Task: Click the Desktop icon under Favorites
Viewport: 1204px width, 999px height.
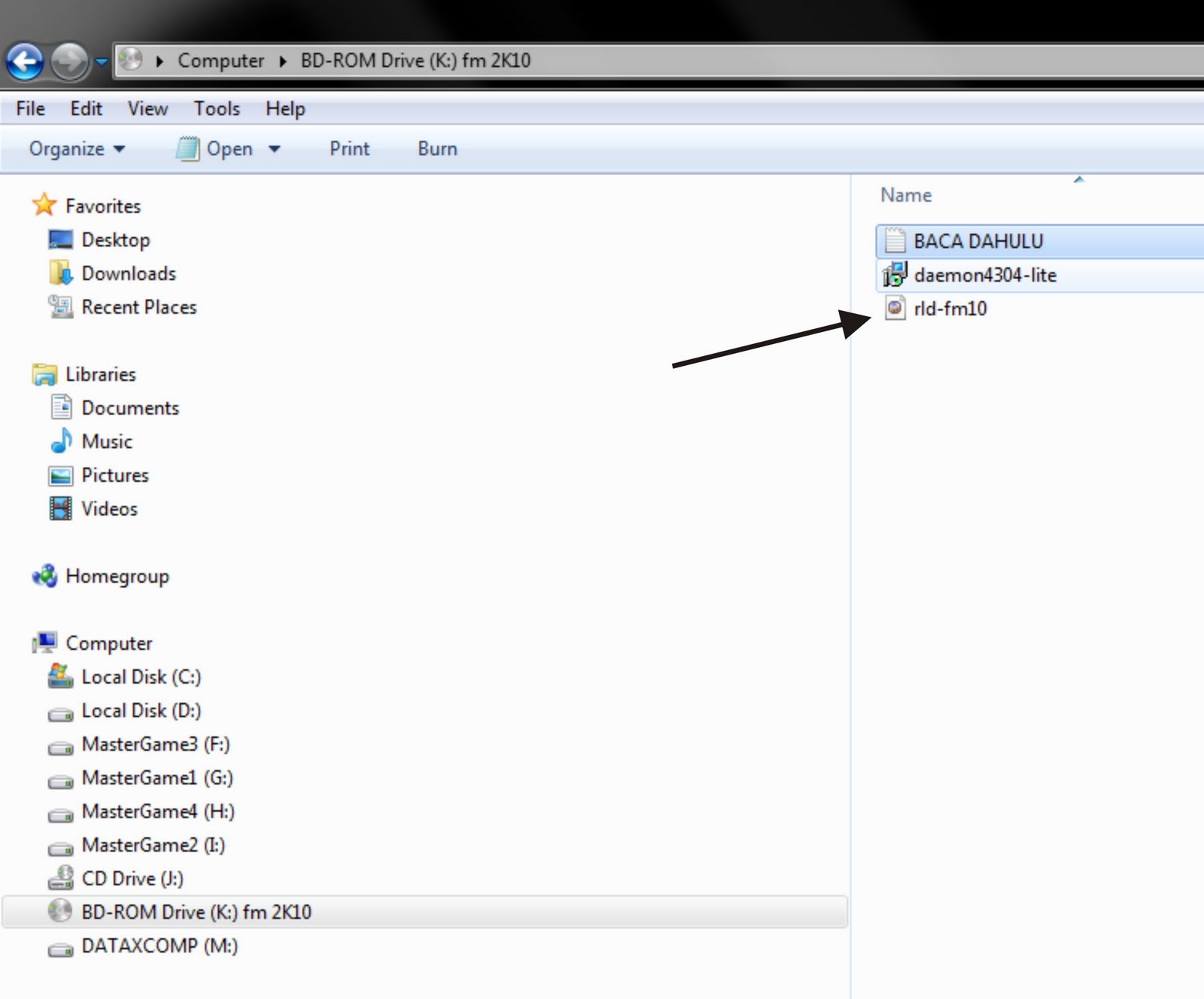Action: (60, 239)
